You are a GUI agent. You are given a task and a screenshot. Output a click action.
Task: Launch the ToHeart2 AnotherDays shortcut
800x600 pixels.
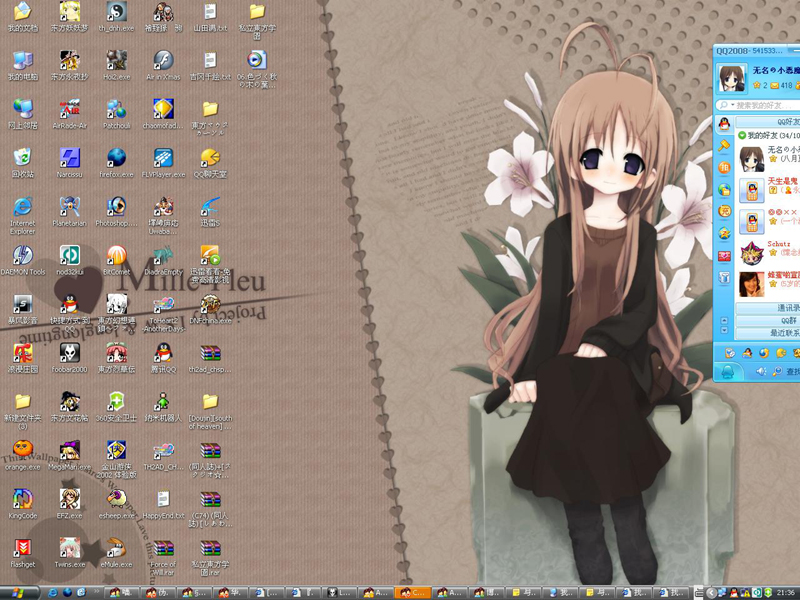[163, 314]
